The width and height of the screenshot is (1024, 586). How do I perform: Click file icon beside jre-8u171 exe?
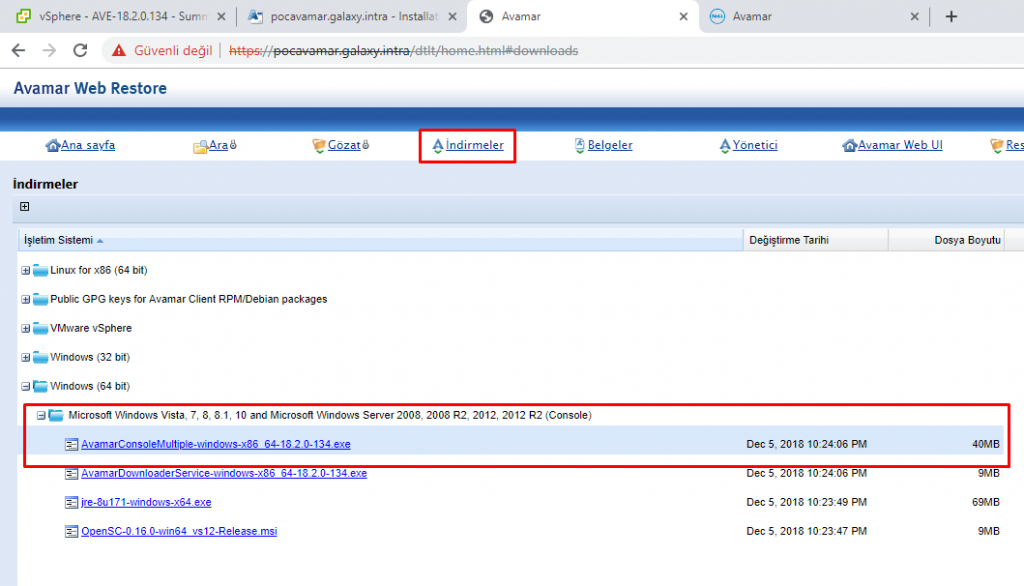pos(72,502)
